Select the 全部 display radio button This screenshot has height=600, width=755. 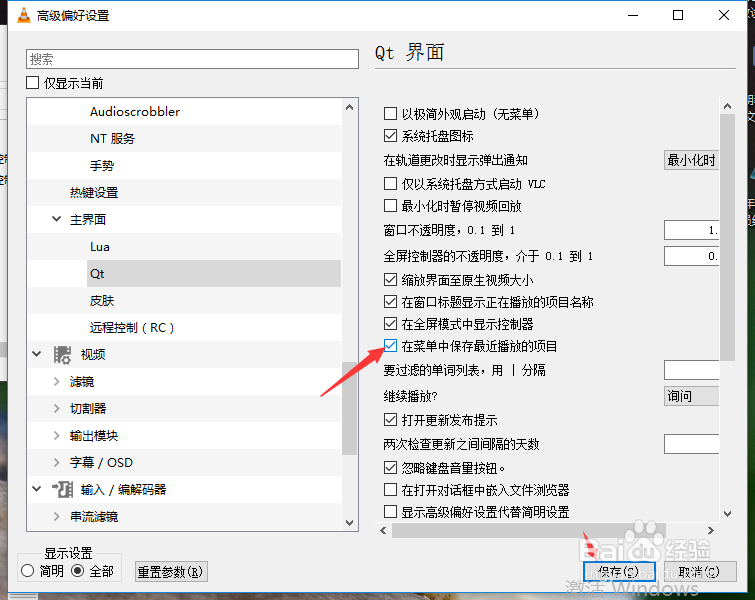[78, 571]
